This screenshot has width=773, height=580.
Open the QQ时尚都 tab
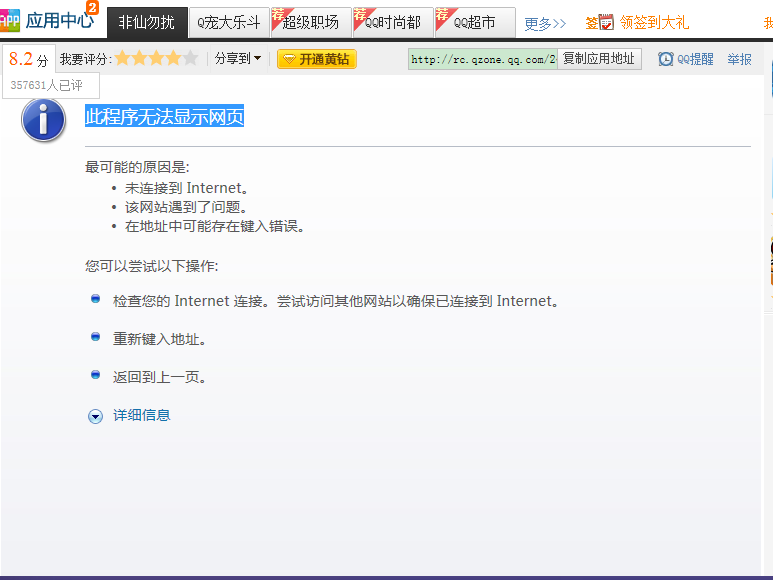tap(393, 22)
